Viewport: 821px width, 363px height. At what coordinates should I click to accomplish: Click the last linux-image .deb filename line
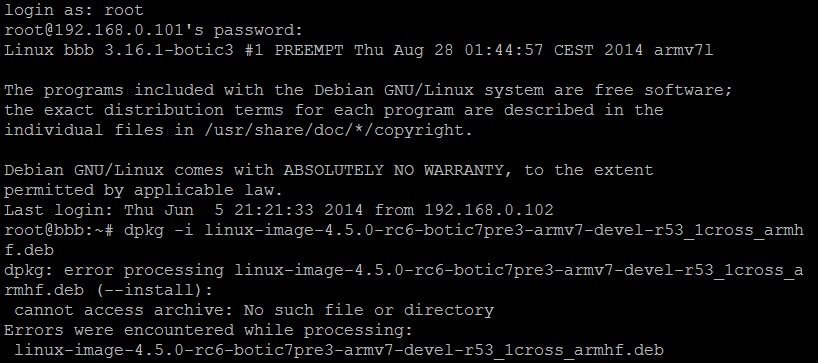pos(339,350)
